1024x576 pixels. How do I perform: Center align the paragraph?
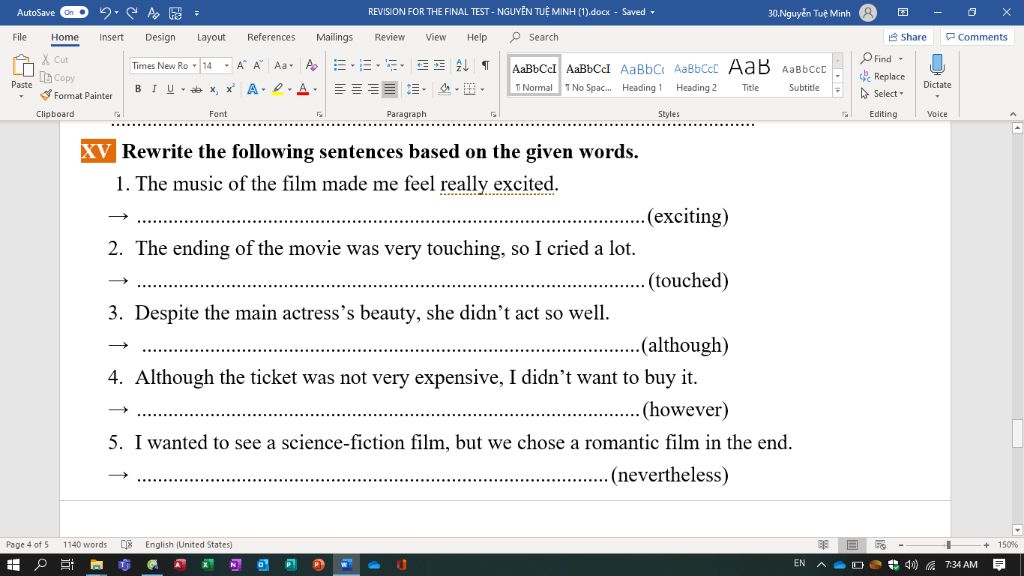click(x=357, y=89)
